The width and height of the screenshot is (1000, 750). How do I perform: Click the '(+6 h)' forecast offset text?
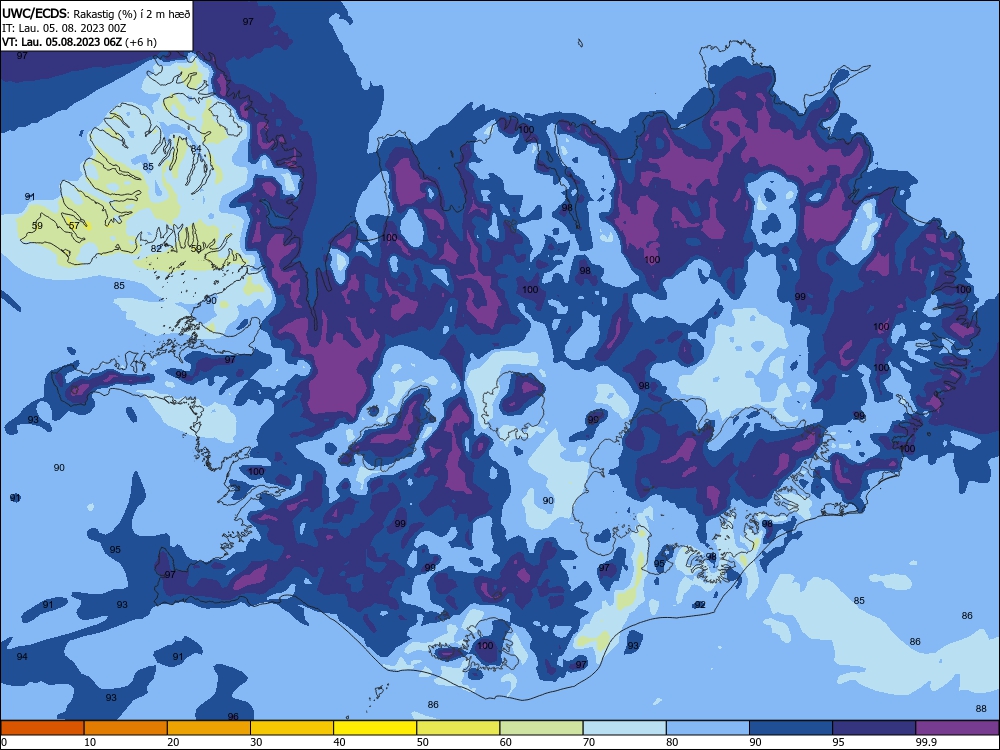click(x=141, y=42)
